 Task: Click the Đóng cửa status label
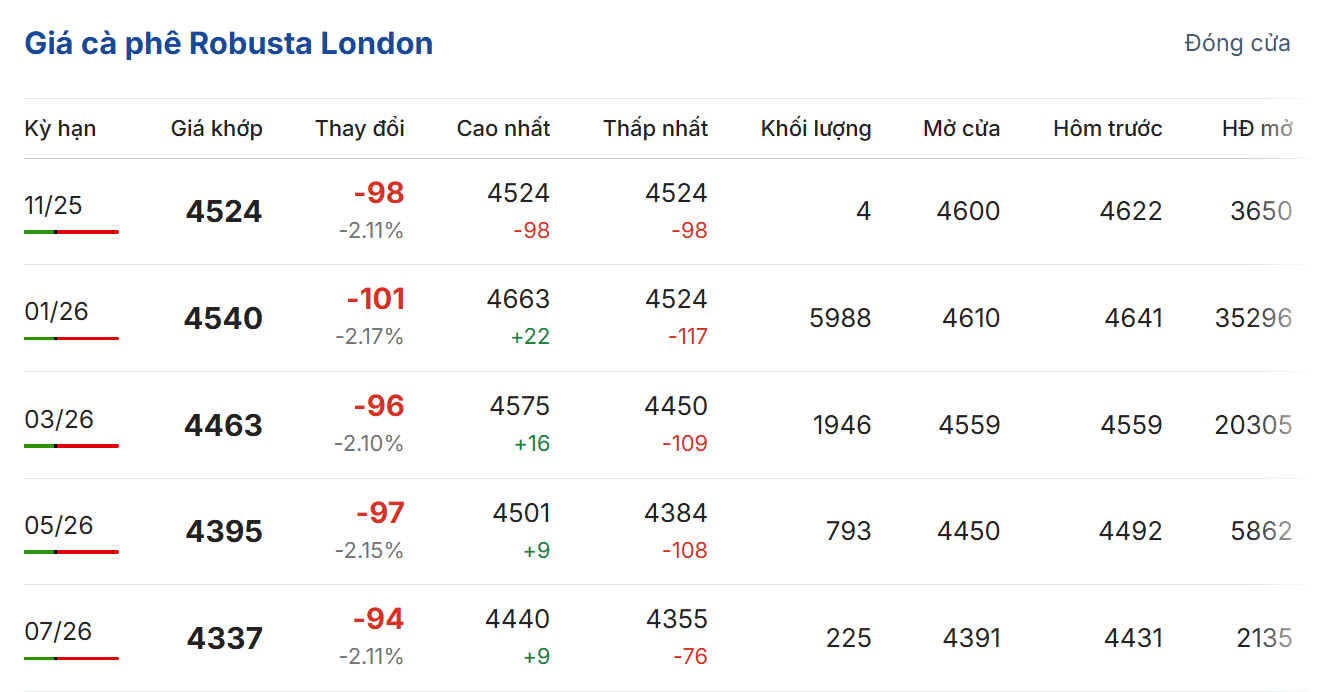pyautogui.click(x=1237, y=44)
